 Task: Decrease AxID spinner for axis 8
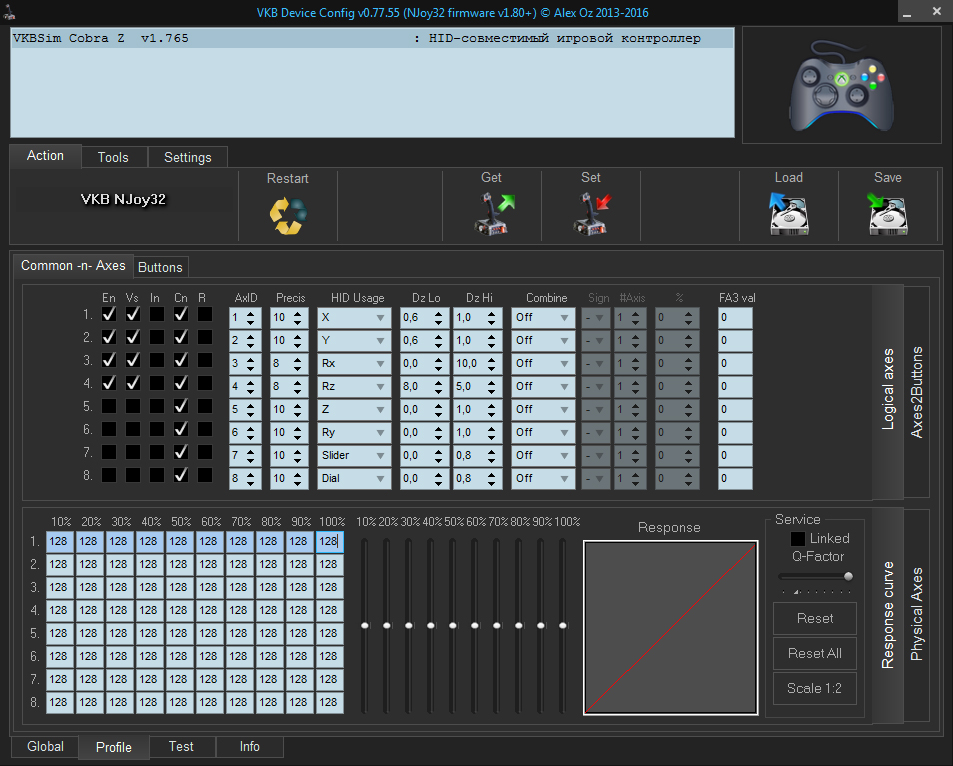250,483
